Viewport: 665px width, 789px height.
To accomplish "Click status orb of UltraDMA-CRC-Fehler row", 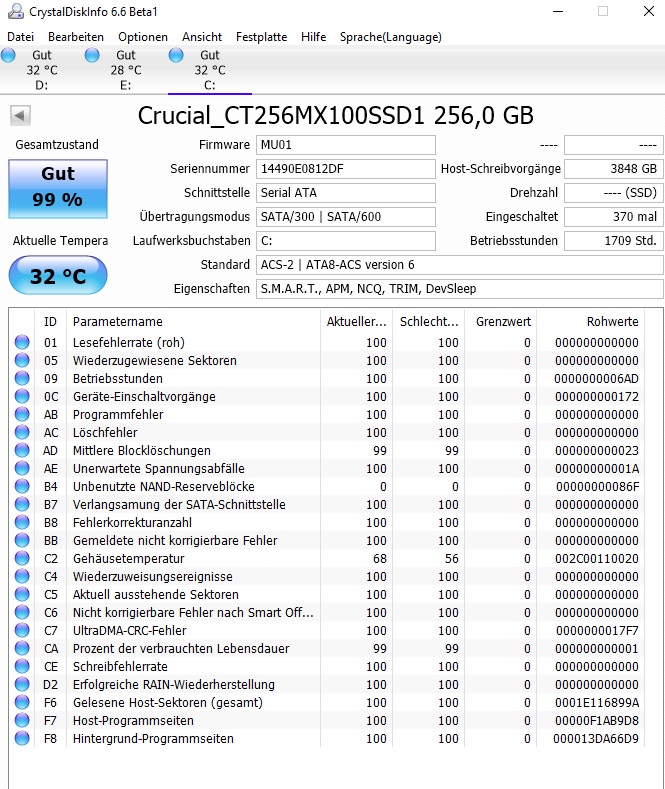I will (22, 630).
